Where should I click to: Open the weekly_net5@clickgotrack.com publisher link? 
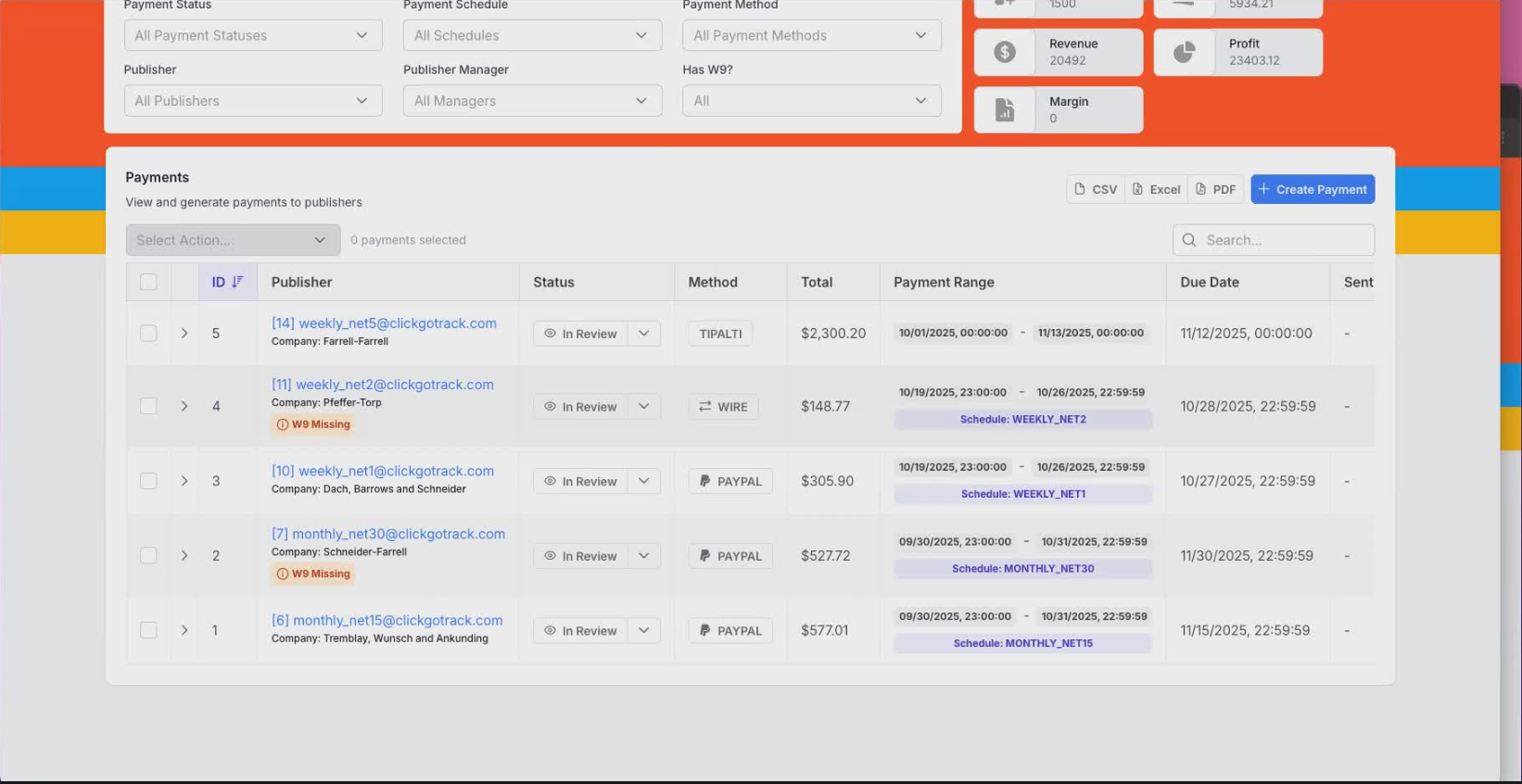click(384, 323)
